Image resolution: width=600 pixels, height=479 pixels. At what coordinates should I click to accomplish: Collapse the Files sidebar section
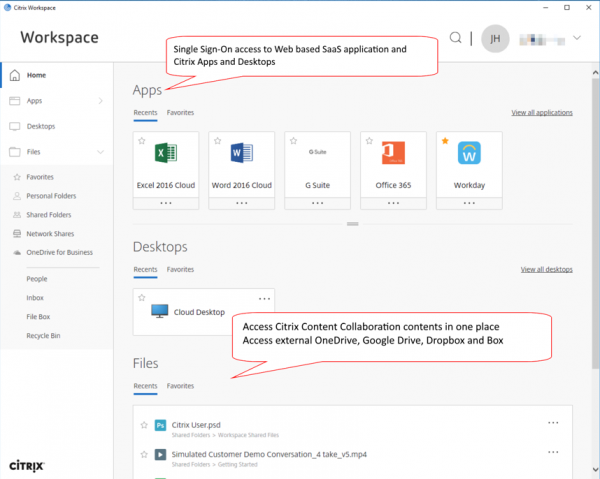[101, 152]
